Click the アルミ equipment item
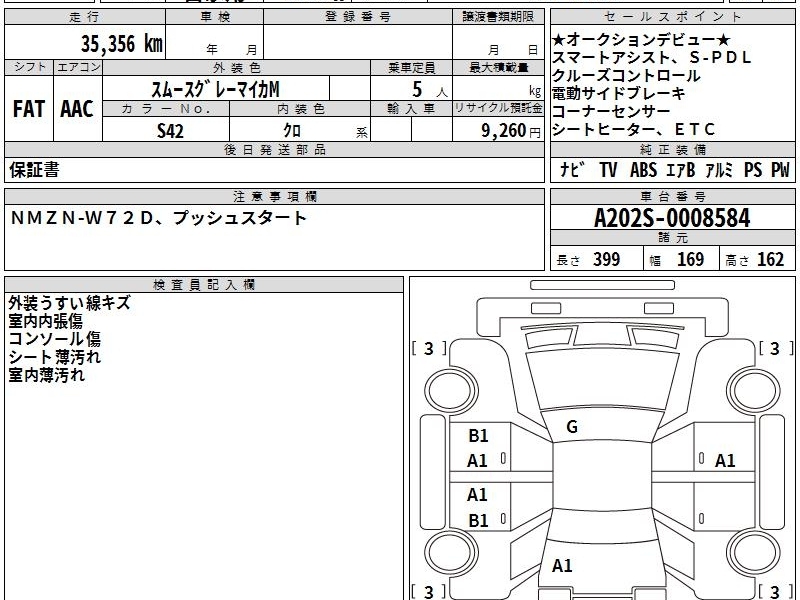The image size is (800, 600). 719,169
